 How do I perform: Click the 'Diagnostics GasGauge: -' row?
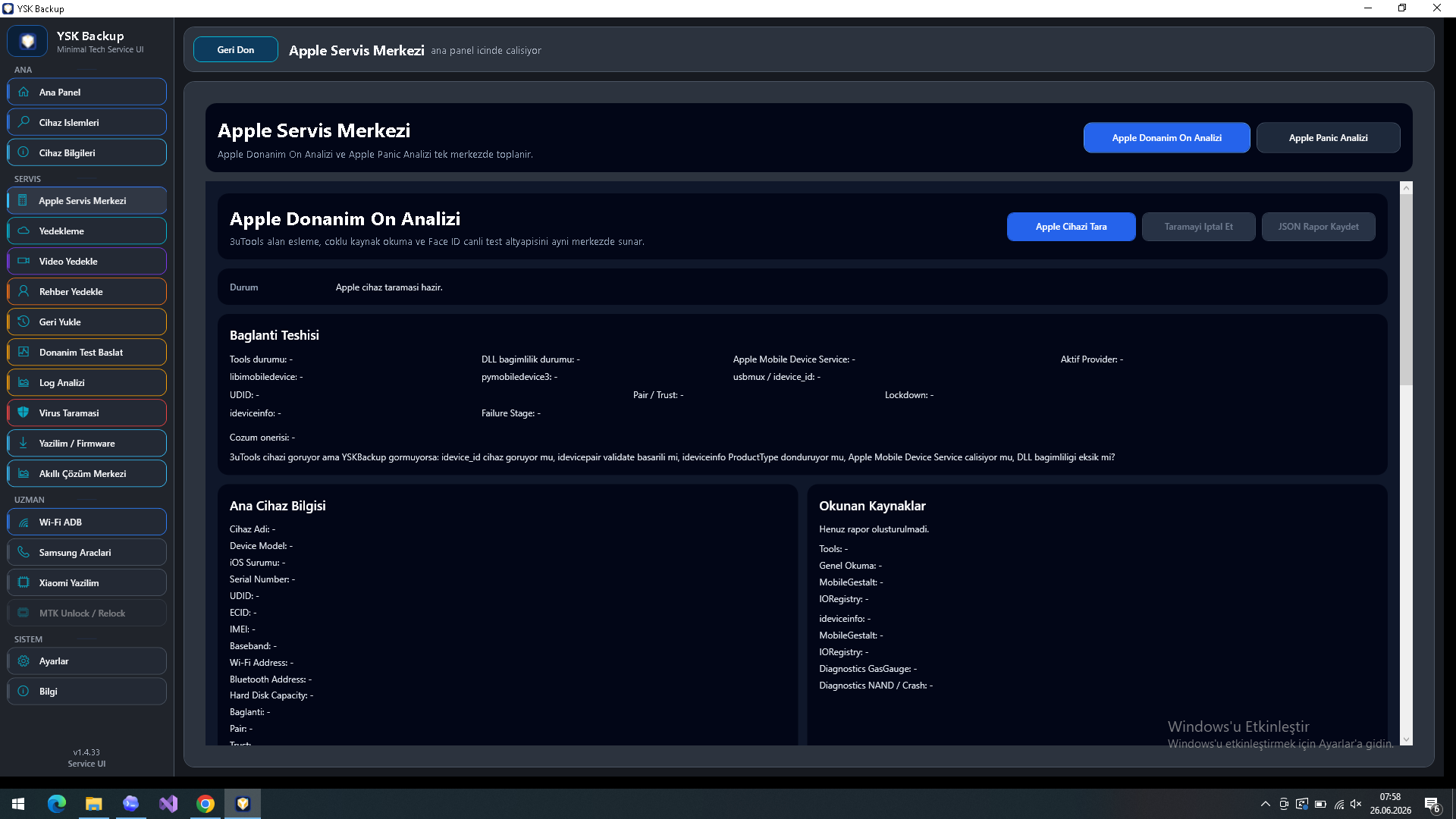click(868, 669)
